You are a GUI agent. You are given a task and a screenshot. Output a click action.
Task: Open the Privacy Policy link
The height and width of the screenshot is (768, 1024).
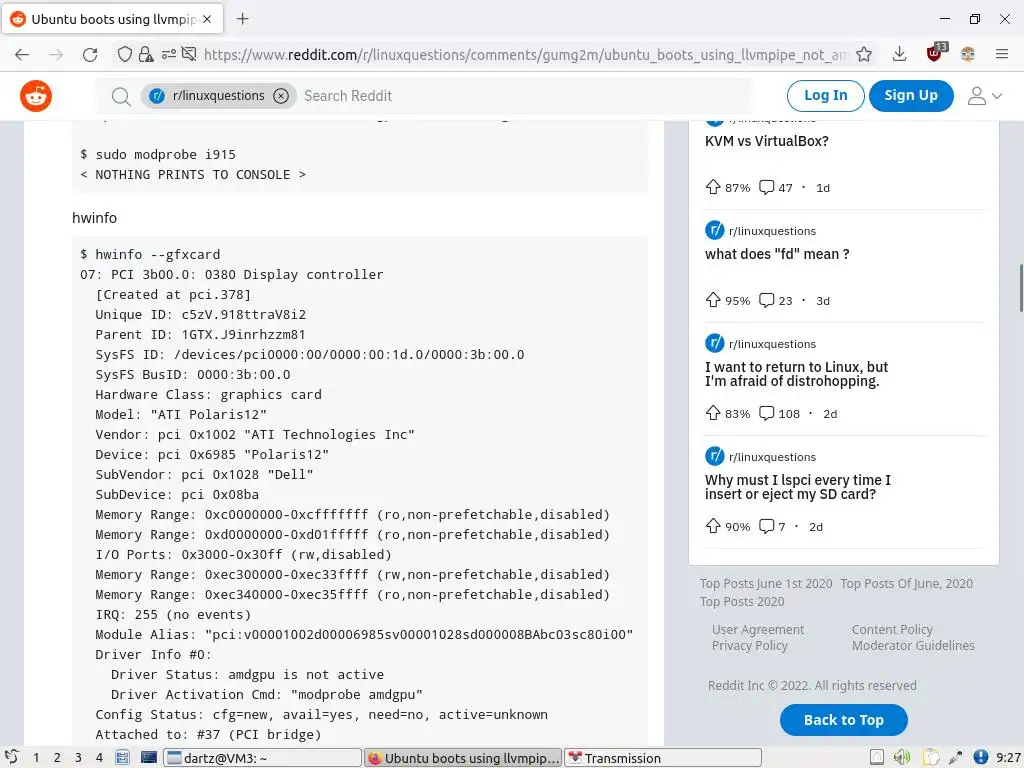click(x=750, y=645)
